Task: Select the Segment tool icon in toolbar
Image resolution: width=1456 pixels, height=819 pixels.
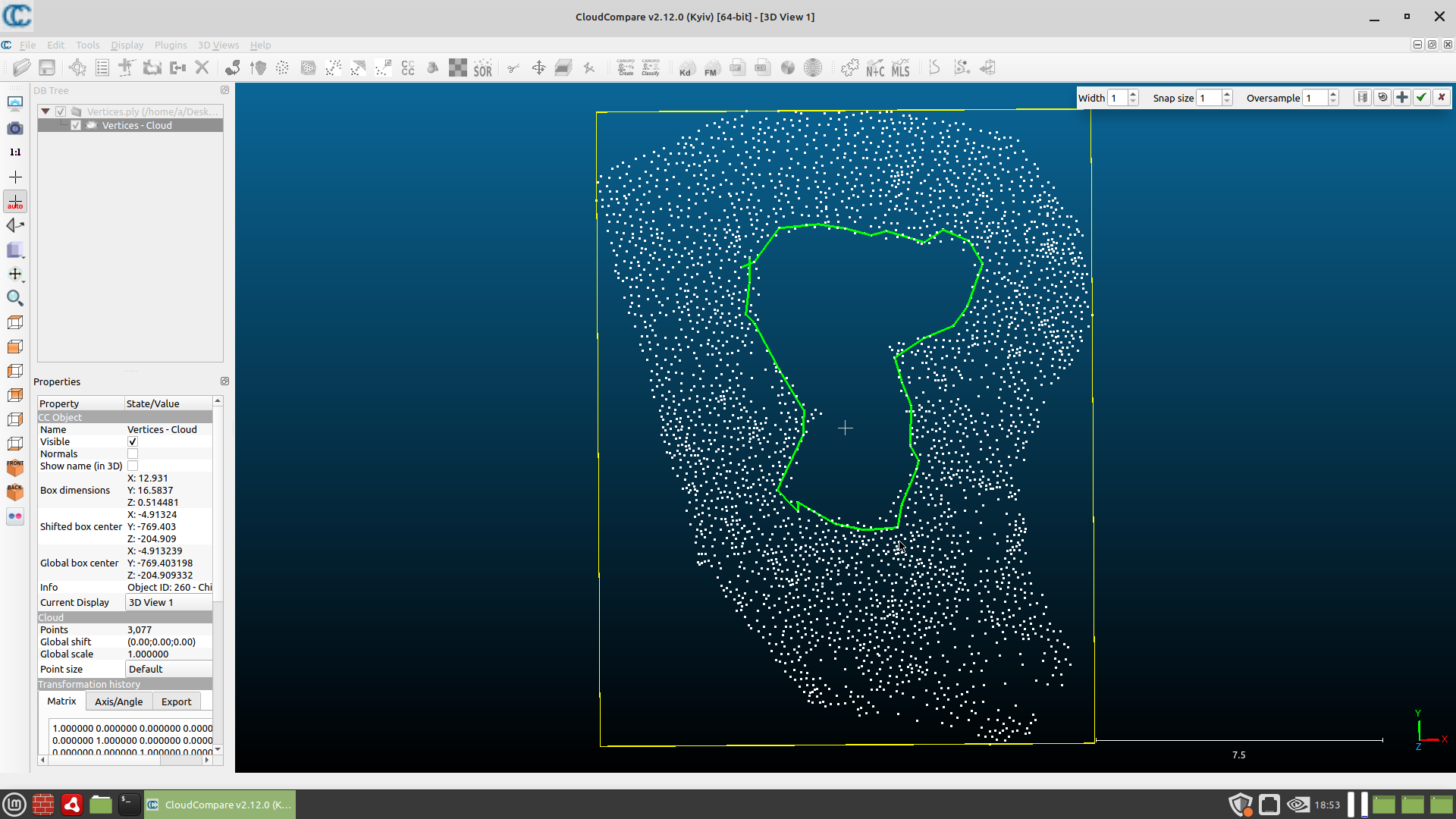Action: click(512, 67)
